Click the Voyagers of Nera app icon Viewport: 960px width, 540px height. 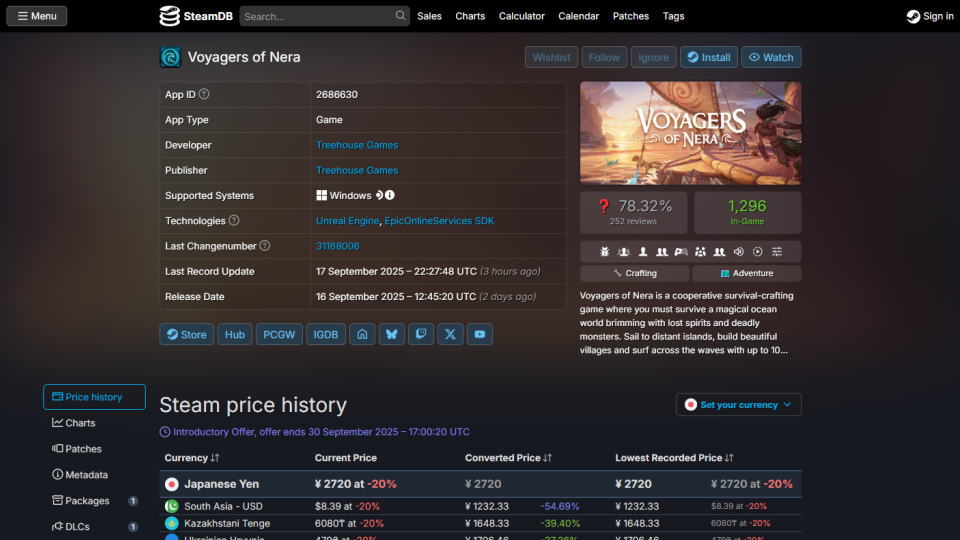click(x=170, y=57)
